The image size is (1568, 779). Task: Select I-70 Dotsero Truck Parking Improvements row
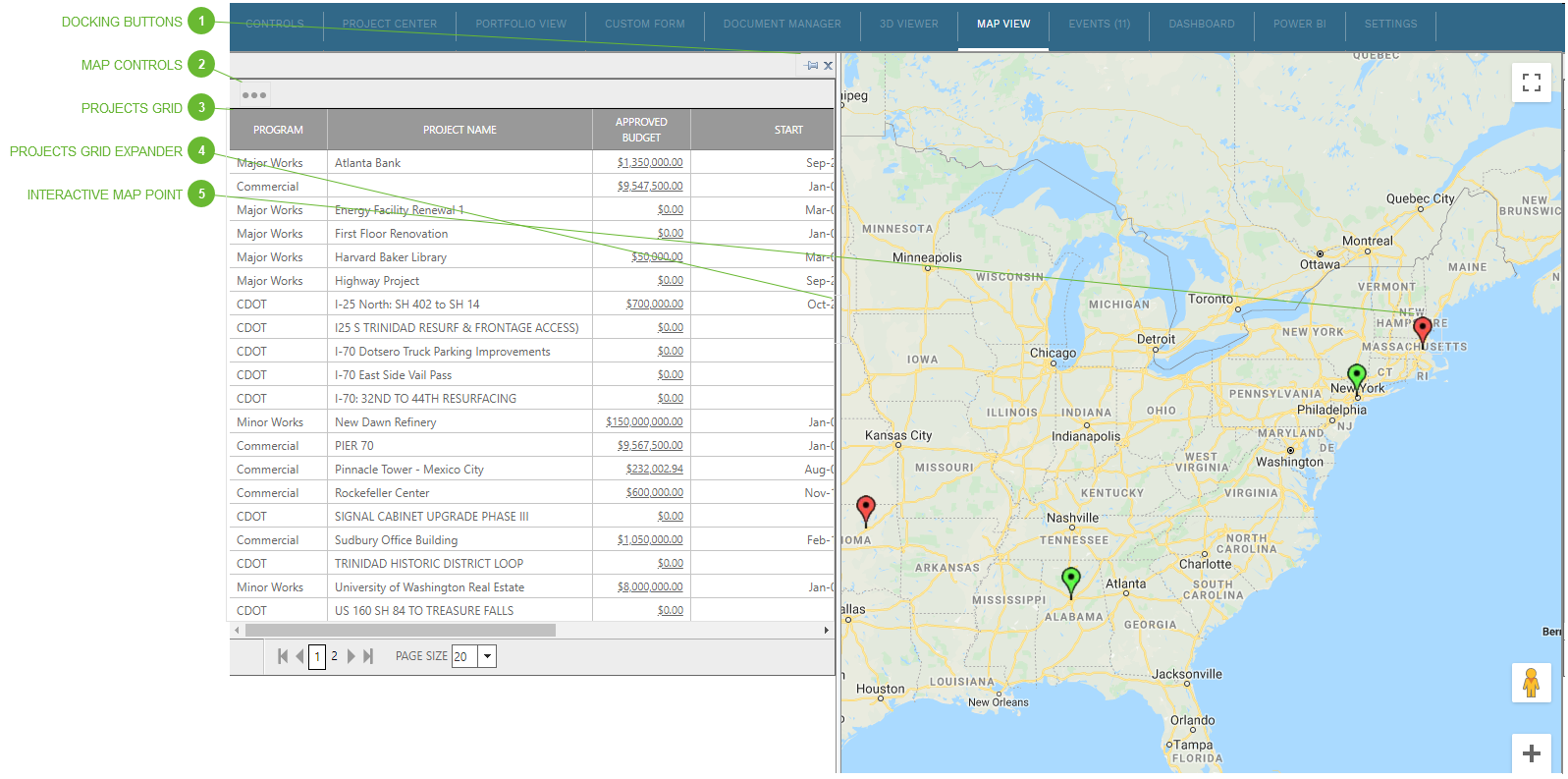[532, 352]
